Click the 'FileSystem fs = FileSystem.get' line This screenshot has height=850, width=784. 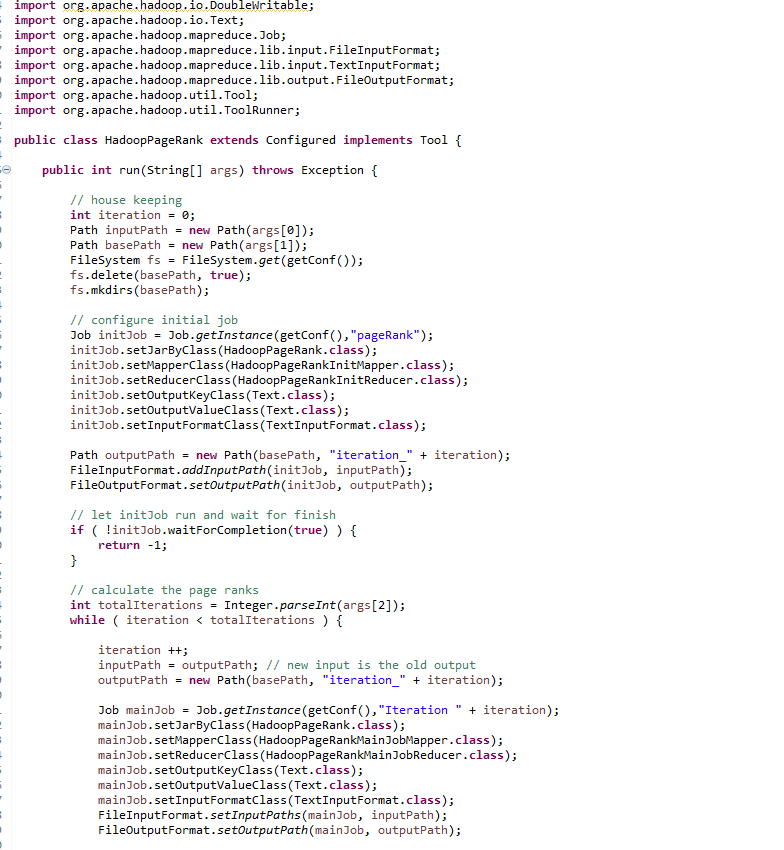click(x=216, y=260)
